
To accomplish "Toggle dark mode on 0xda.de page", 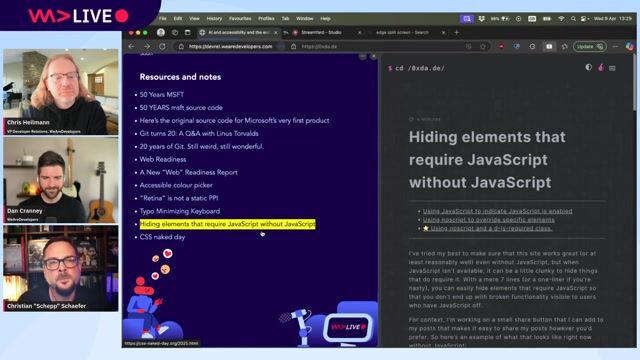I will tap(589, 67).
